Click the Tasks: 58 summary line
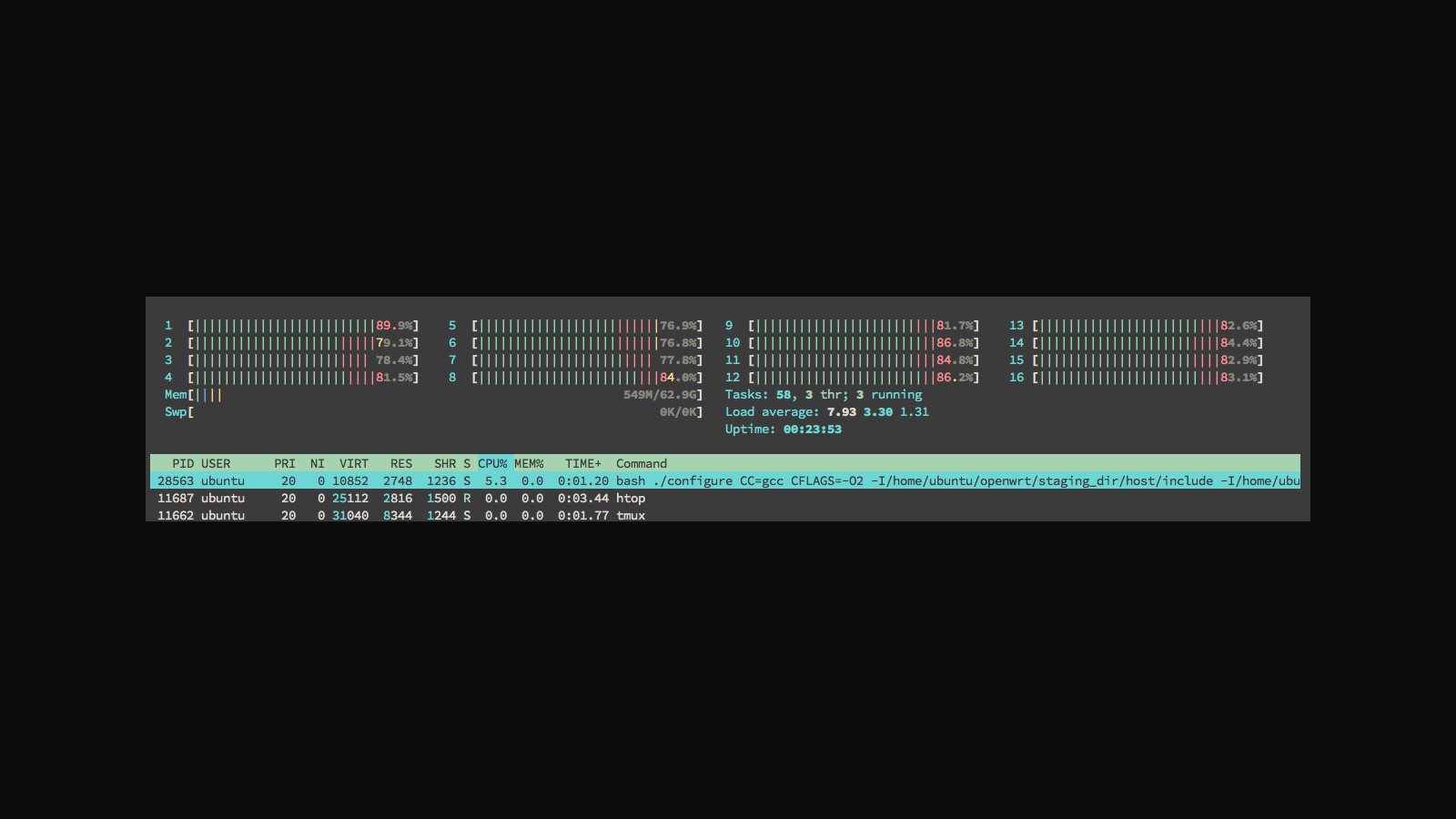The width and height of the screenshot is (1456, 819). (824, 394)
